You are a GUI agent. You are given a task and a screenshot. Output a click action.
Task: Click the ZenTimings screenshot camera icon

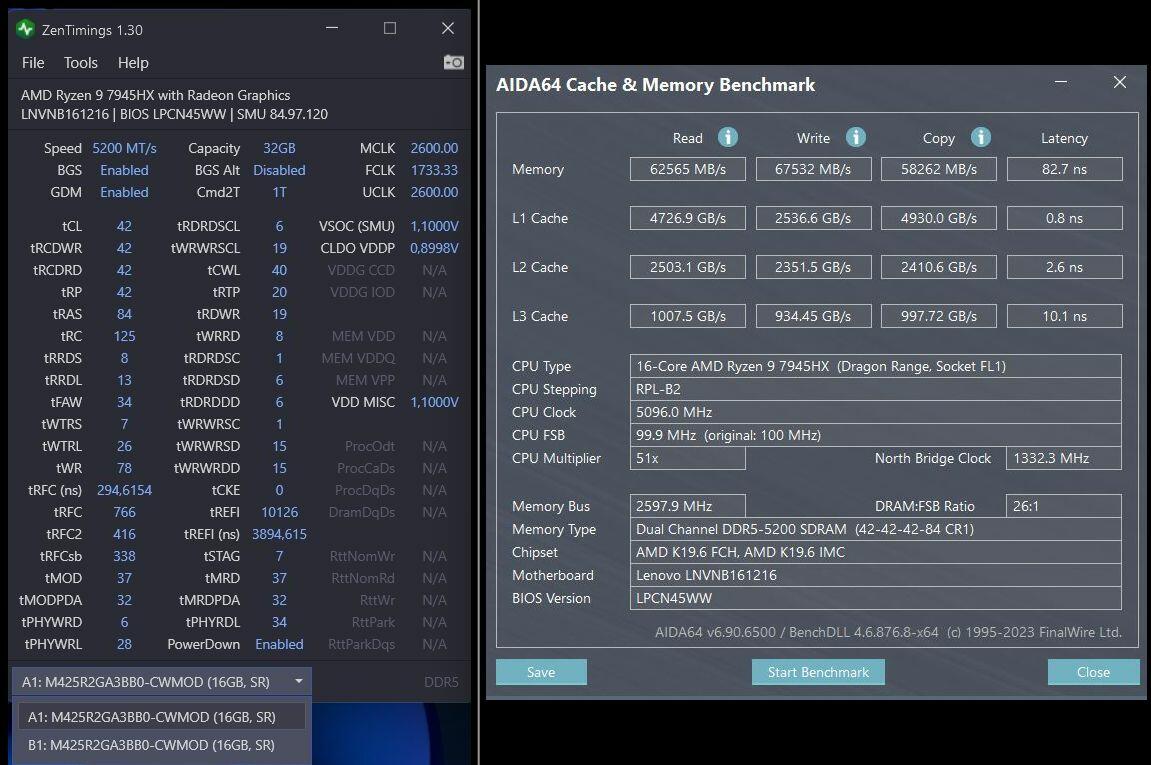453,62
